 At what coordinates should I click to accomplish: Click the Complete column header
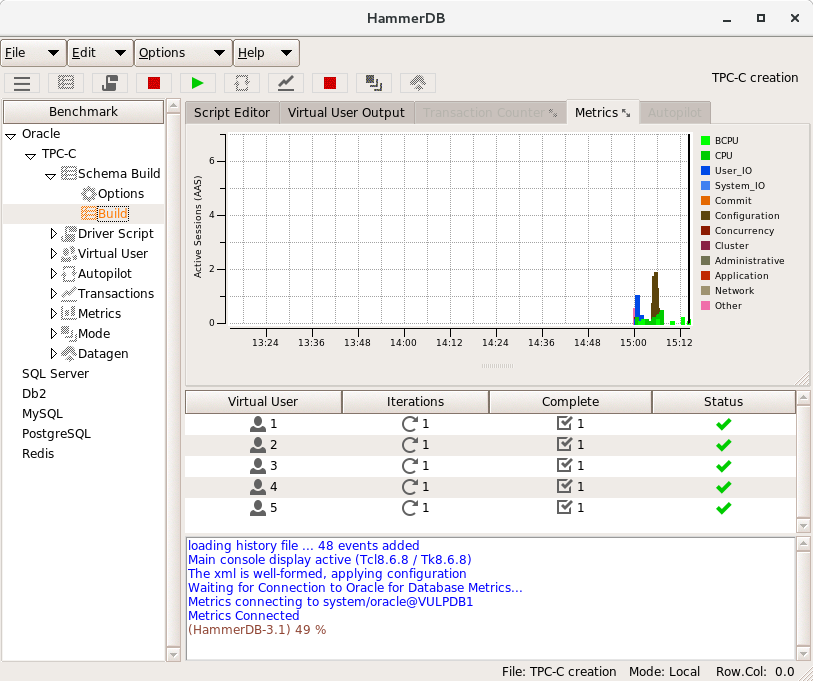tap(570, 402)
